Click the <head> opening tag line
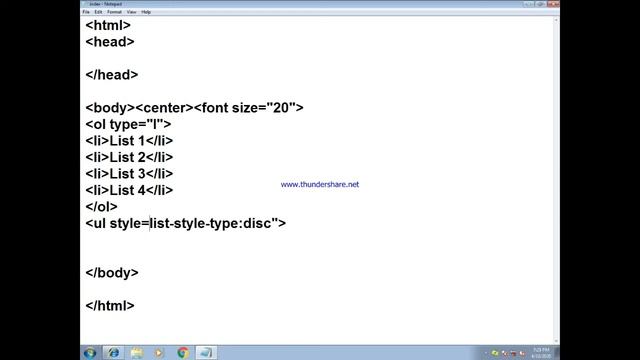This screenshot has width=640, height=360. pyautogui.click(x=110, y=42)
